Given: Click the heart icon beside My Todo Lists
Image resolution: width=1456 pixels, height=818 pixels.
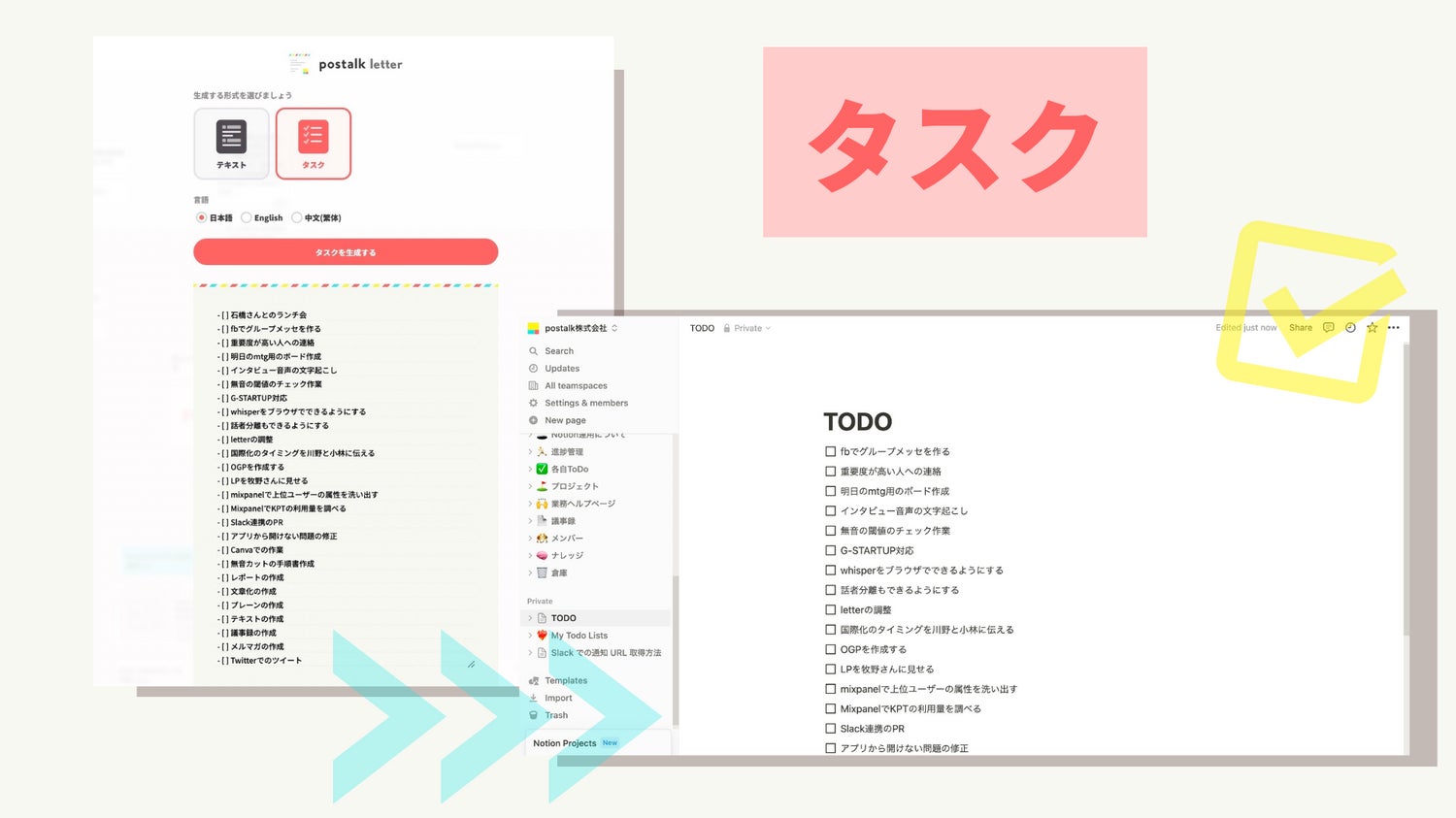Looking at the screenshot, I should [542, 636].
